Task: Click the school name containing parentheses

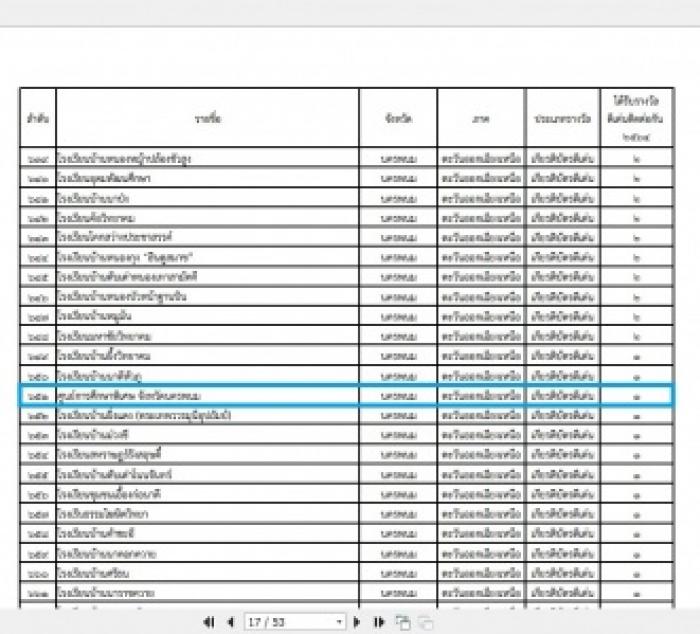Action: click(144, 415)
